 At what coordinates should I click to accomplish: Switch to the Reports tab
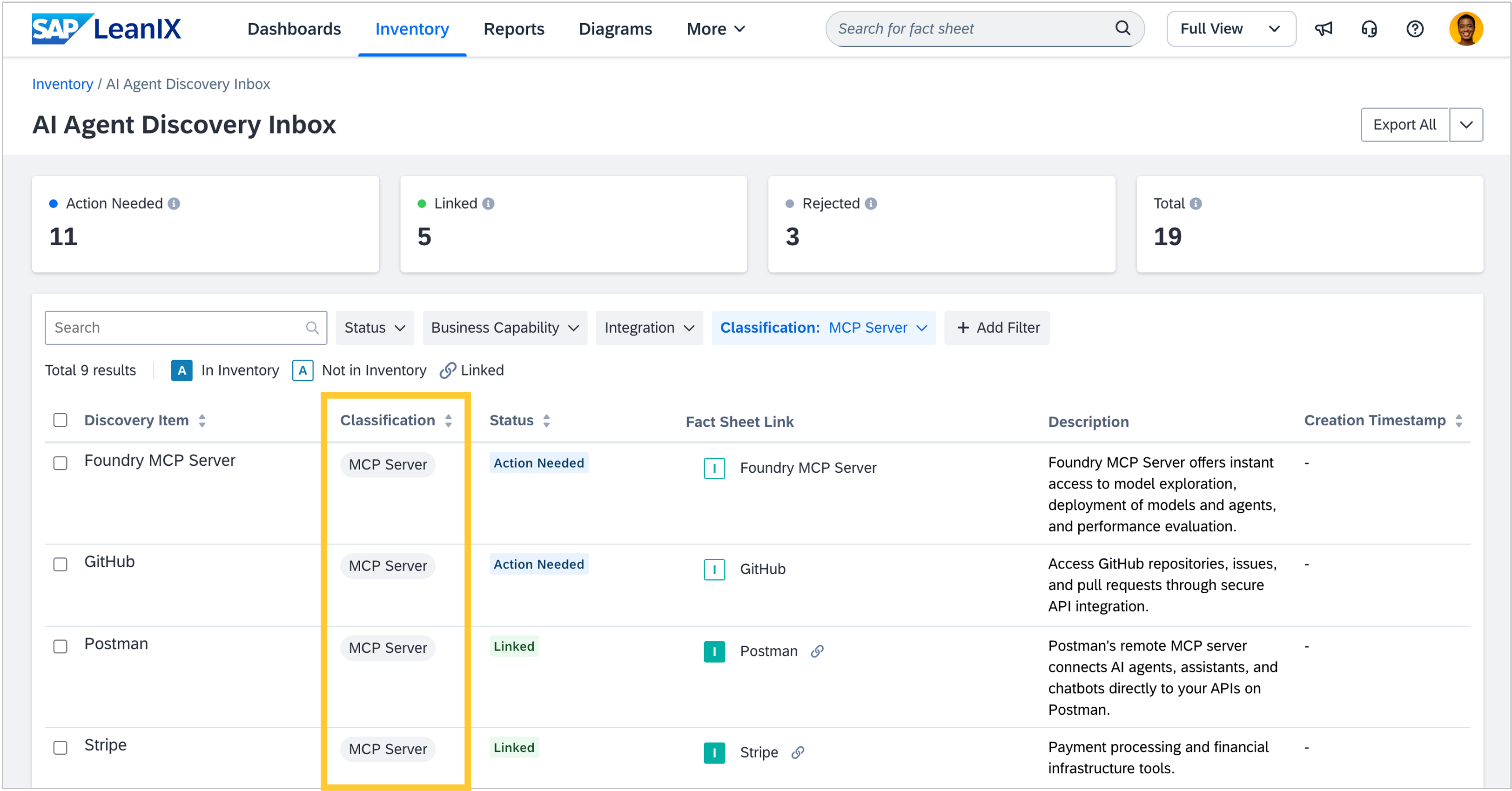[514, 29]
